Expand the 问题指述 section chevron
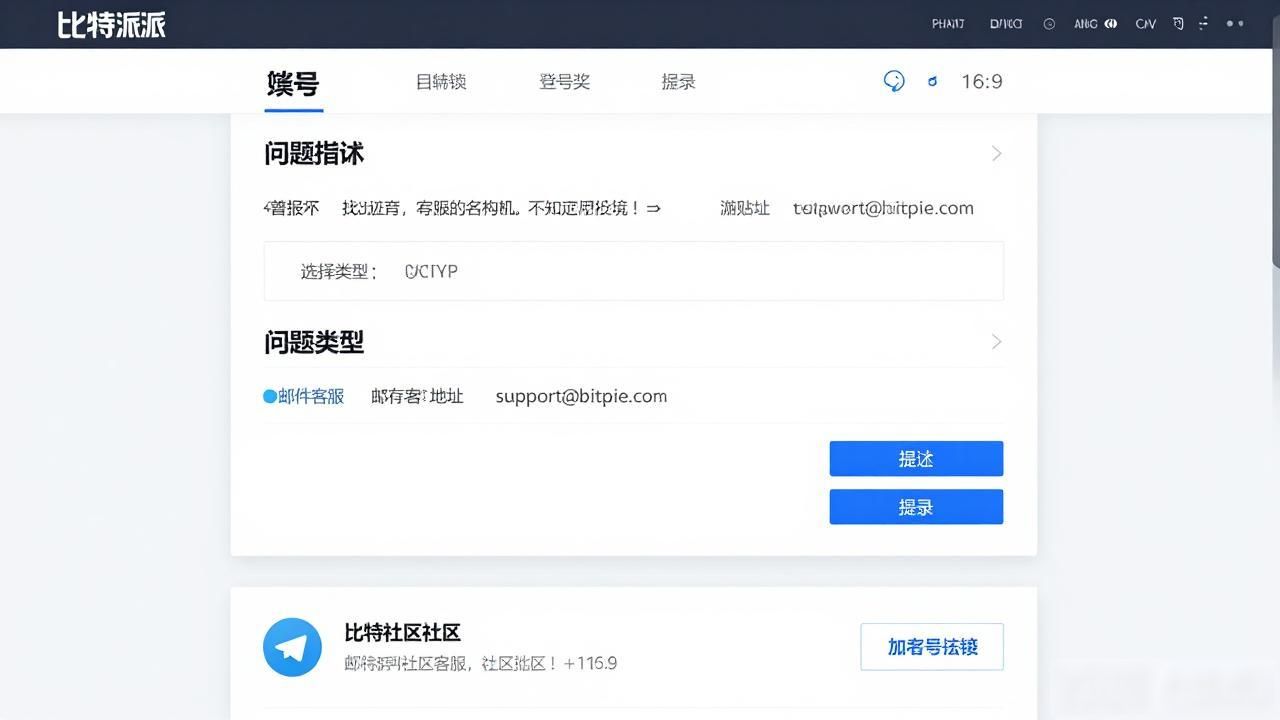This screenshot has height=720, width=1280. point(996,153)
